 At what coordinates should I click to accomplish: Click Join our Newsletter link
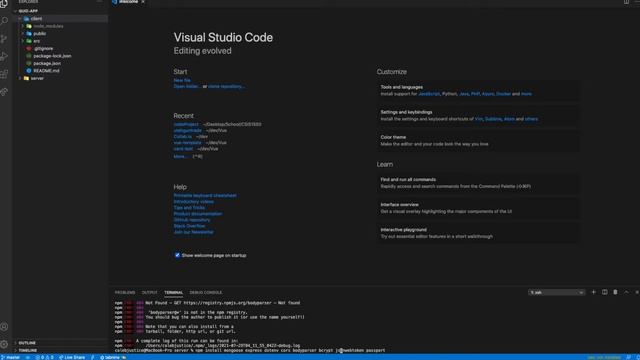pyautogui.click(x=193, y=232)
